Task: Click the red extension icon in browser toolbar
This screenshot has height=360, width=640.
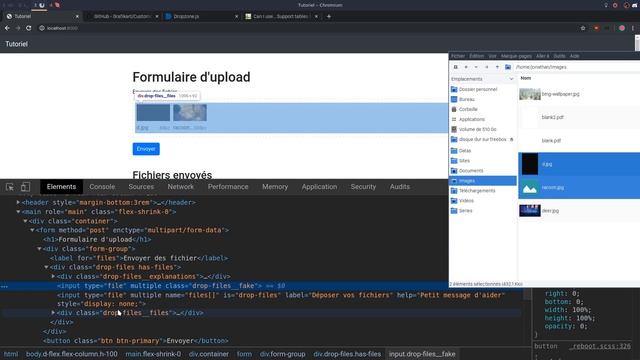Action: tap(596, 28)
